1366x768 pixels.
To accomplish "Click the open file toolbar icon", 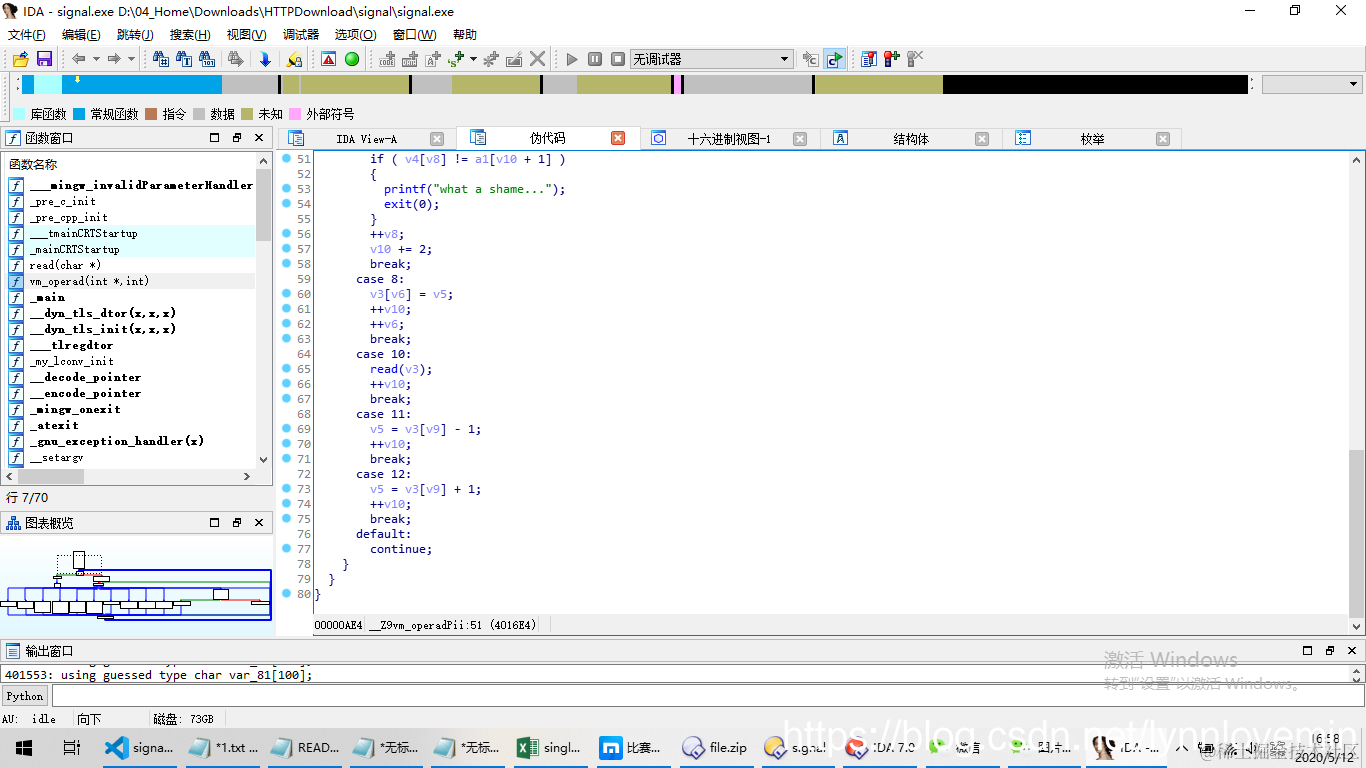I will click(21, 59).
